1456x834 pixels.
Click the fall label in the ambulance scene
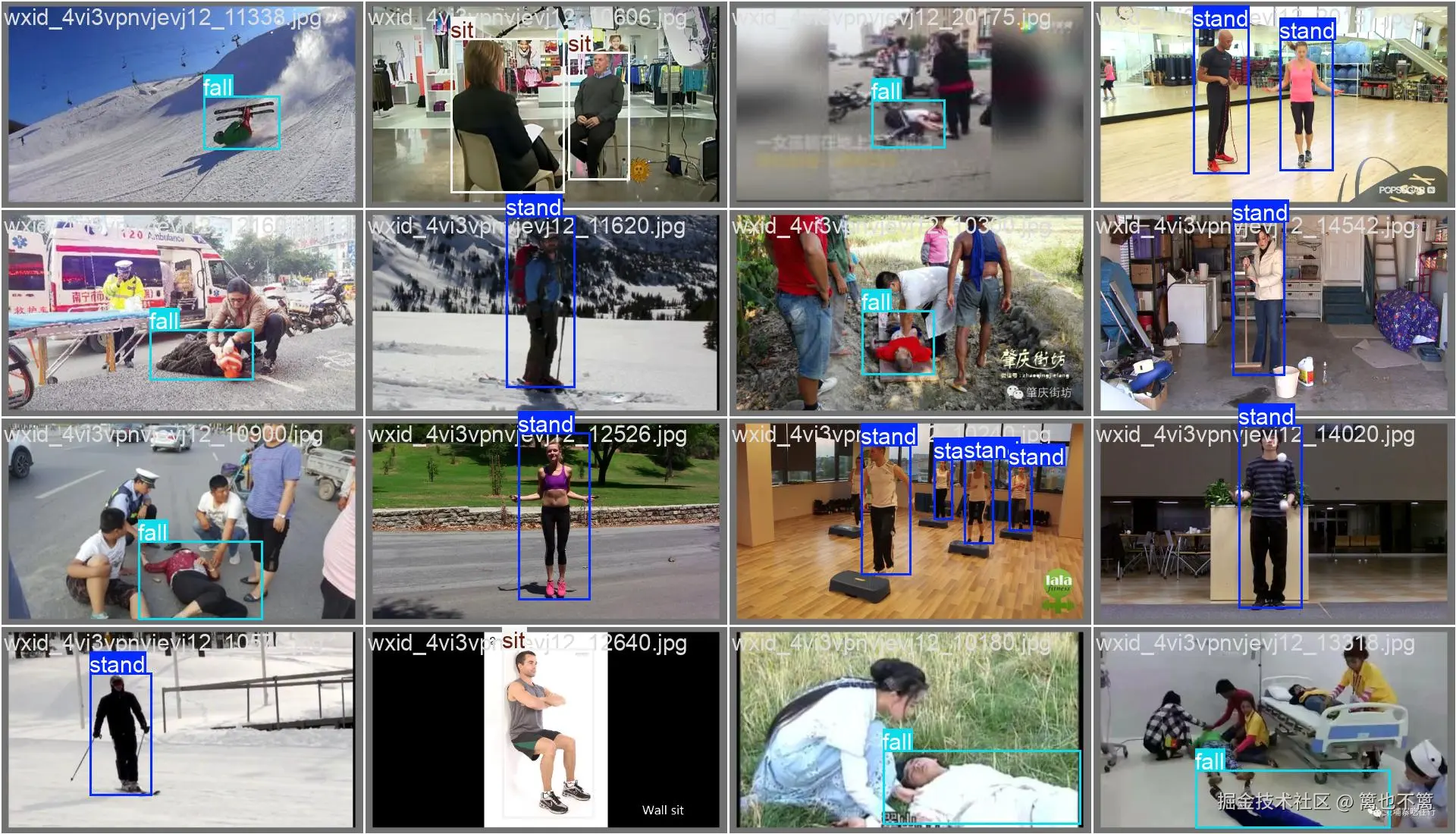164,321
